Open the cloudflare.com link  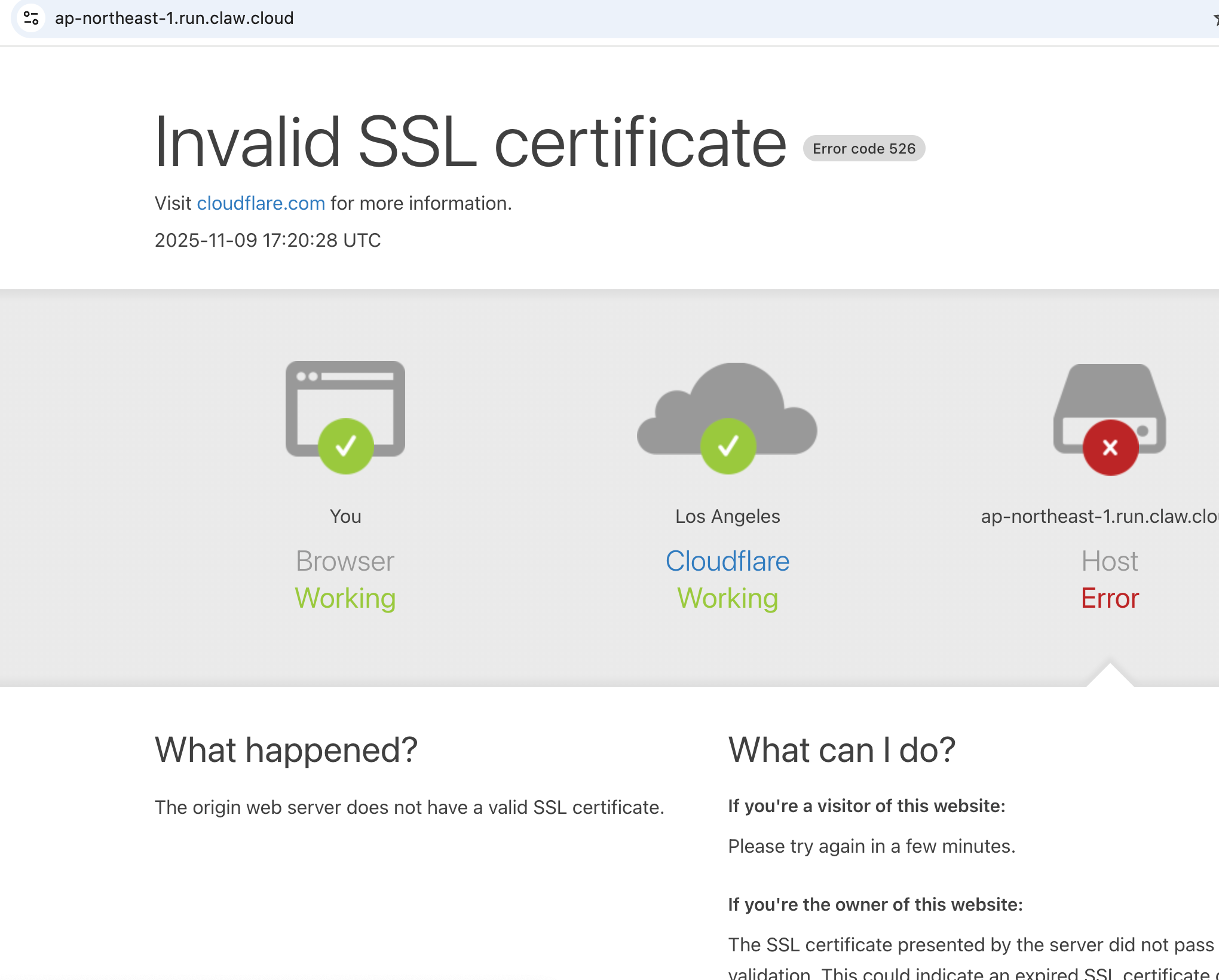[x=261, y=203]
